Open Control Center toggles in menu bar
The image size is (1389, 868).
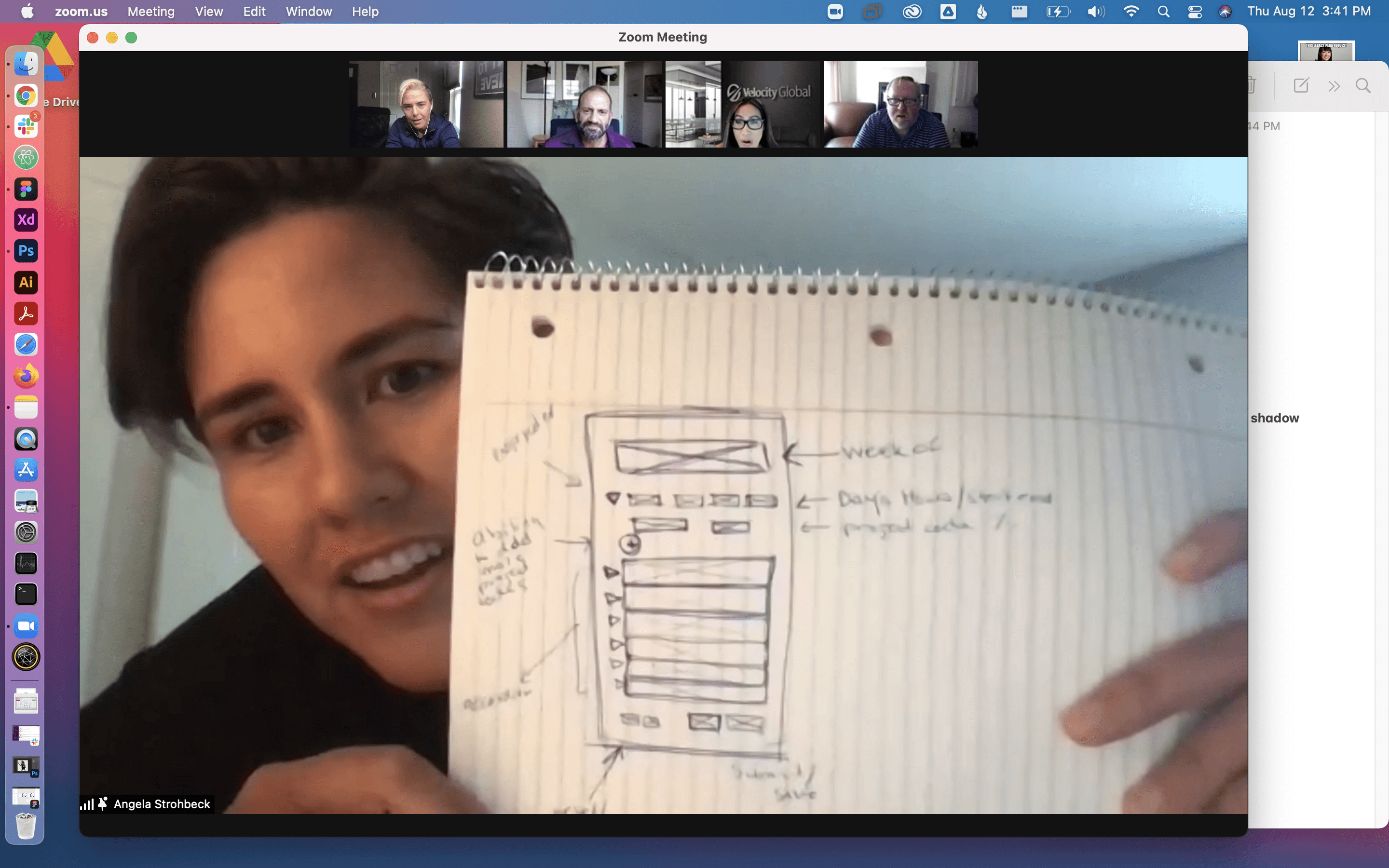click(1195, 12)
